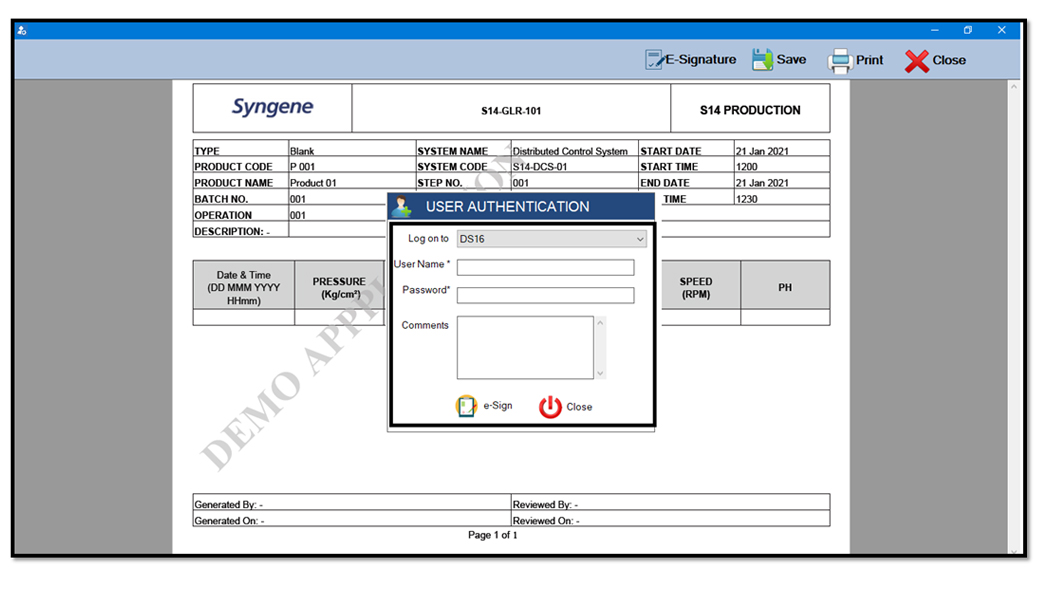Click the red power Close icon in dialog

550,407
